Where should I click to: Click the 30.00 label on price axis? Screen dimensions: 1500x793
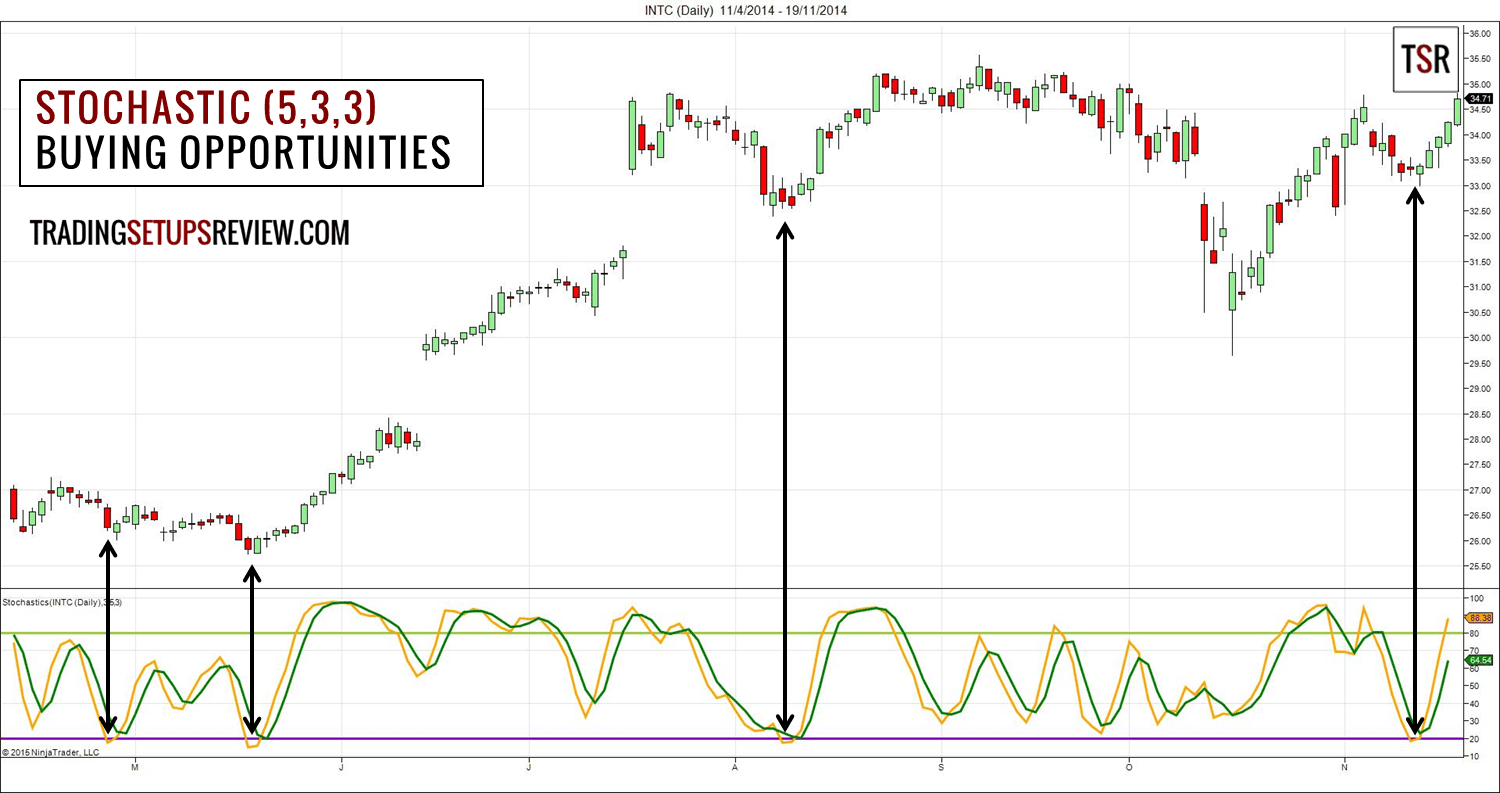pos(1479,338)
